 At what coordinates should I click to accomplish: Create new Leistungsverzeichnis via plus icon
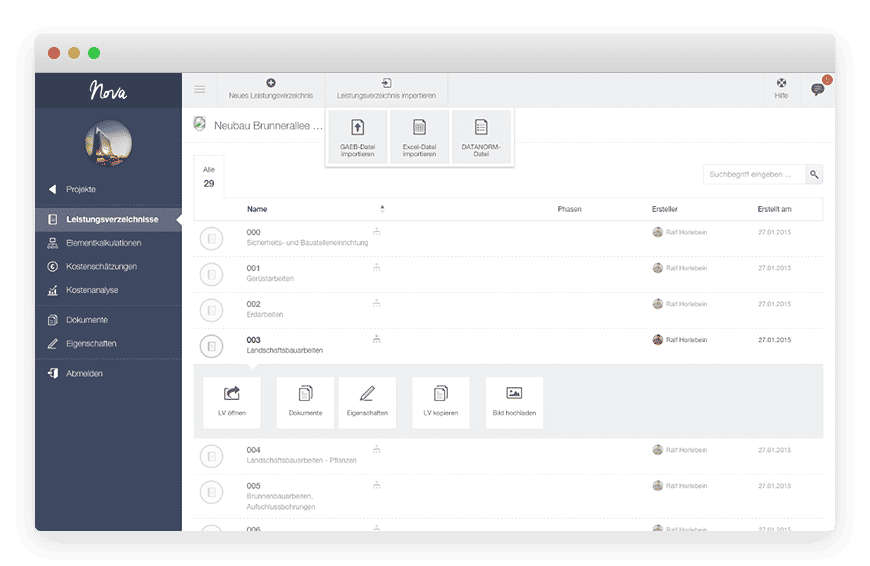tap(271, 89)
